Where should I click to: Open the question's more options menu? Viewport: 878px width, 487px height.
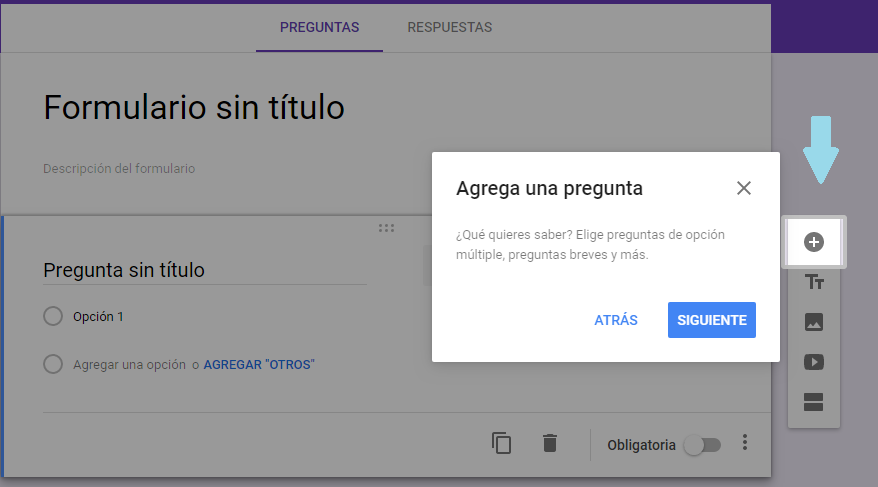(x=745, y=442)
